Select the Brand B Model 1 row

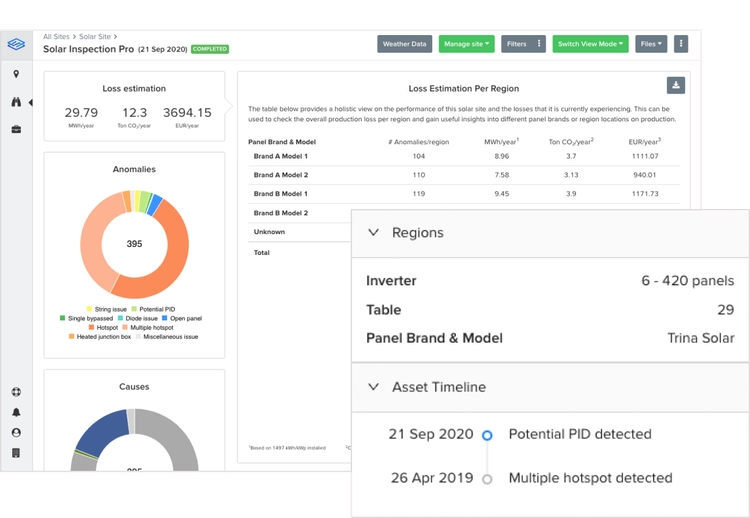click(463, 194)
